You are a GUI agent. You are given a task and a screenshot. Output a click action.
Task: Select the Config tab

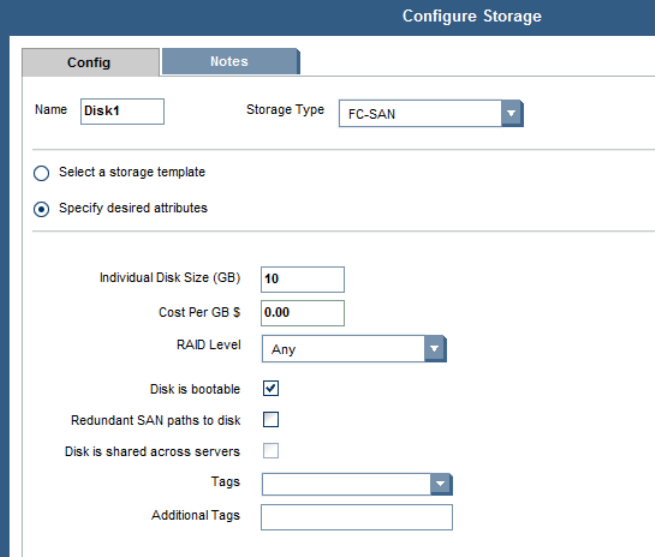[89, 63]
